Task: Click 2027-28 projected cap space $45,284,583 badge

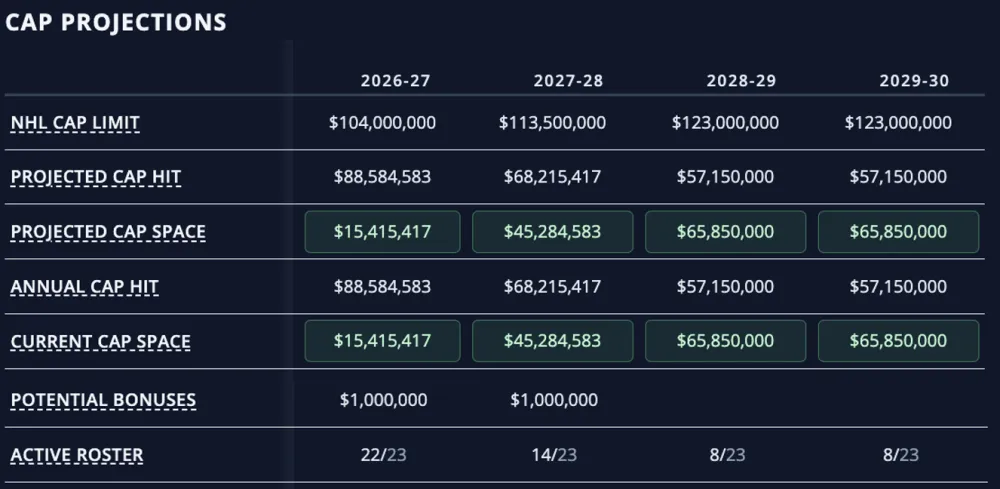Action: click(552, 231)
